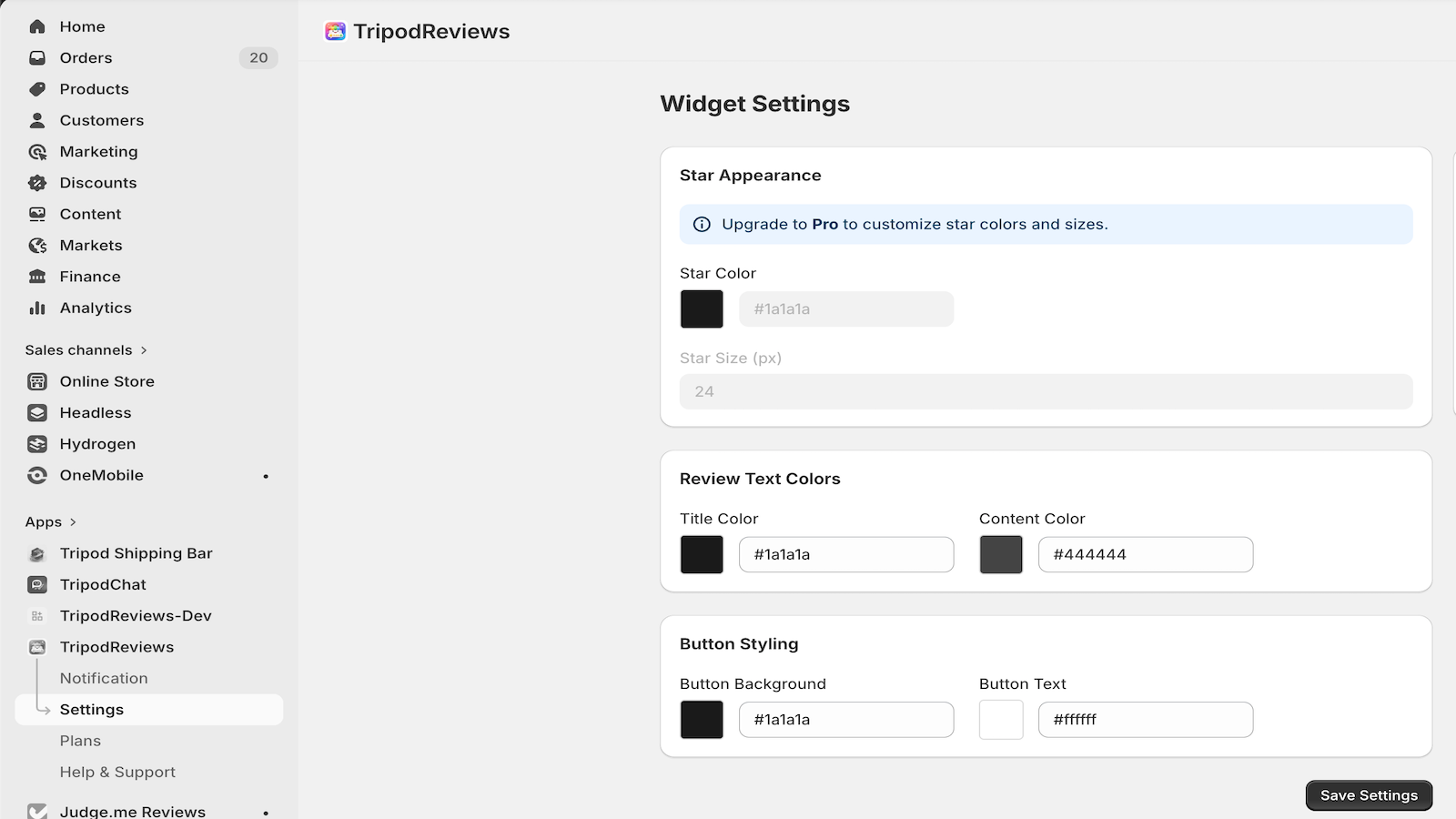The height and width of the screenshot is (819, 1456).
Task: Click the TripodChat app icon
Action: tap(37, 584)
